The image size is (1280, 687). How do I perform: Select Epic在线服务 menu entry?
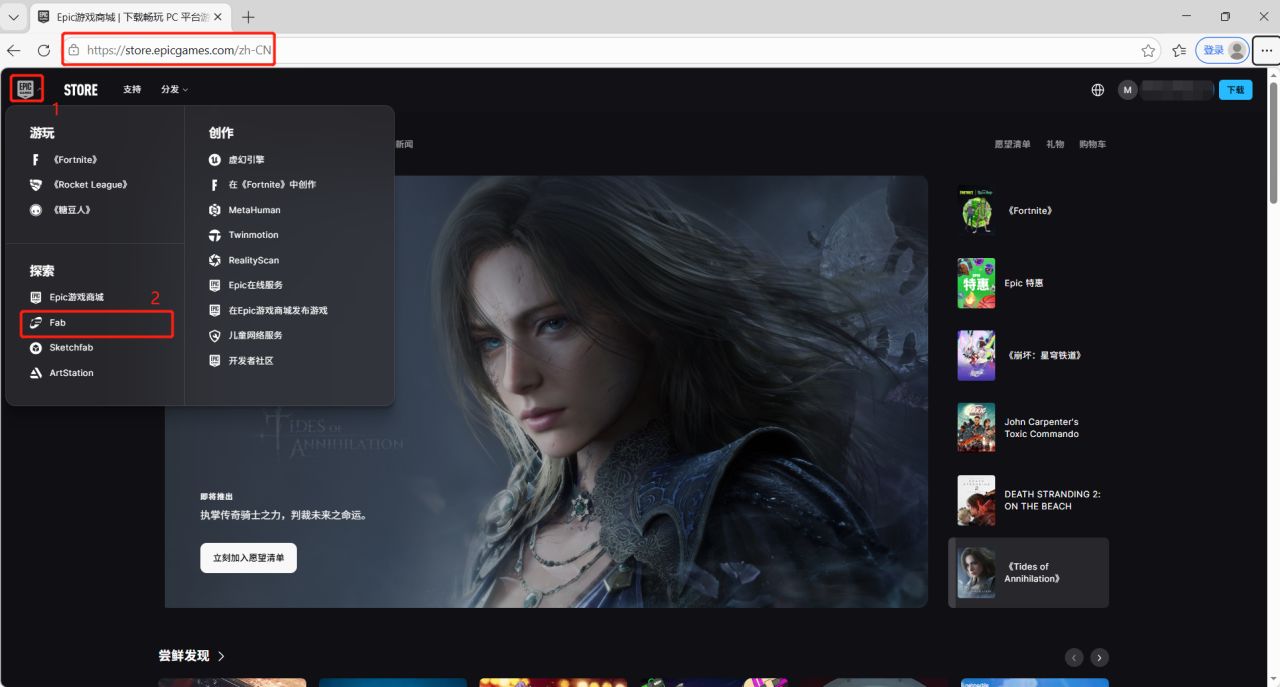click(246, 285)
